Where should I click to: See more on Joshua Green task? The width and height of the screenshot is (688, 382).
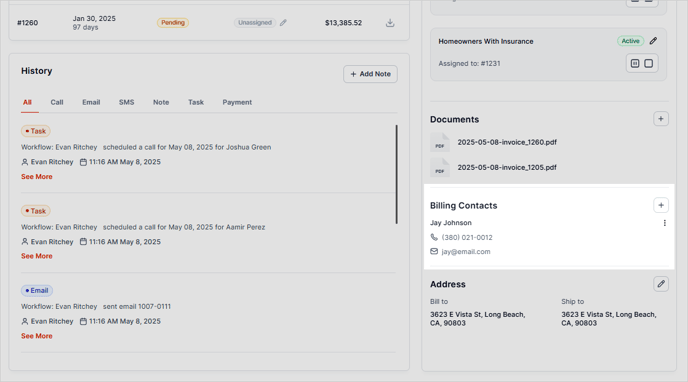tap(37, 177)
